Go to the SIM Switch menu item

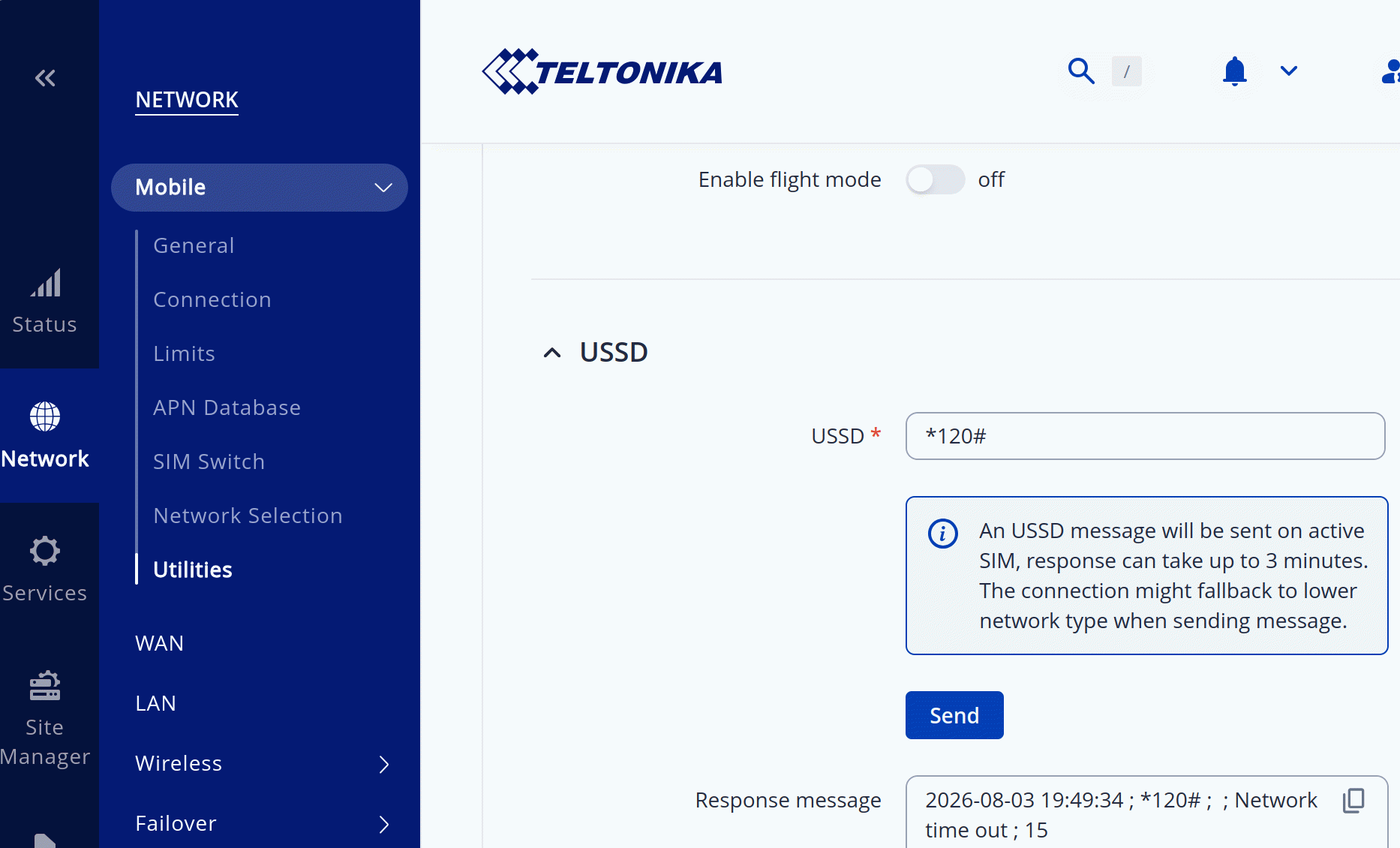pos(209,462)
